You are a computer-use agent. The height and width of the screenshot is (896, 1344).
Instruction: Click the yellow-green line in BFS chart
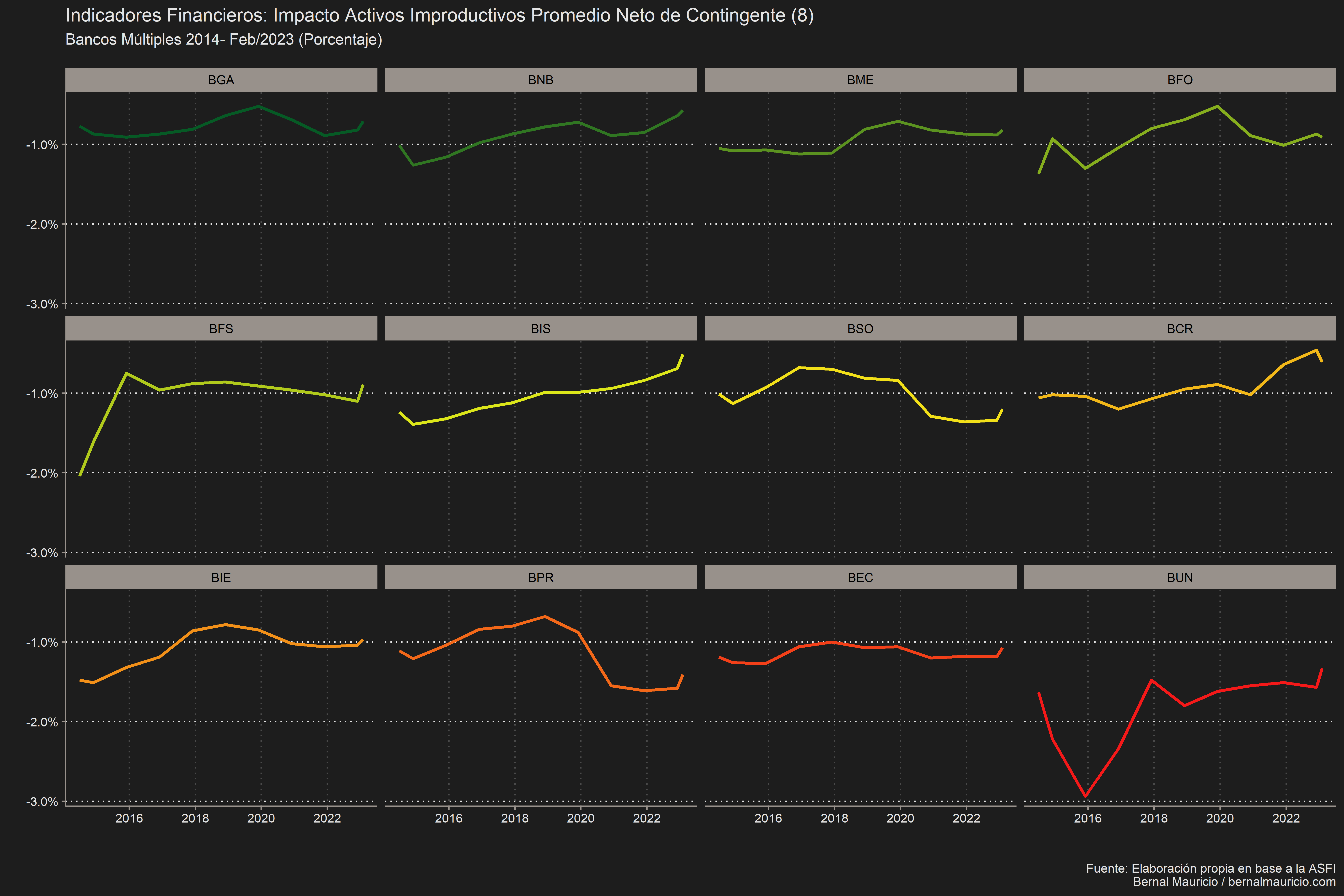pos(226,382)
